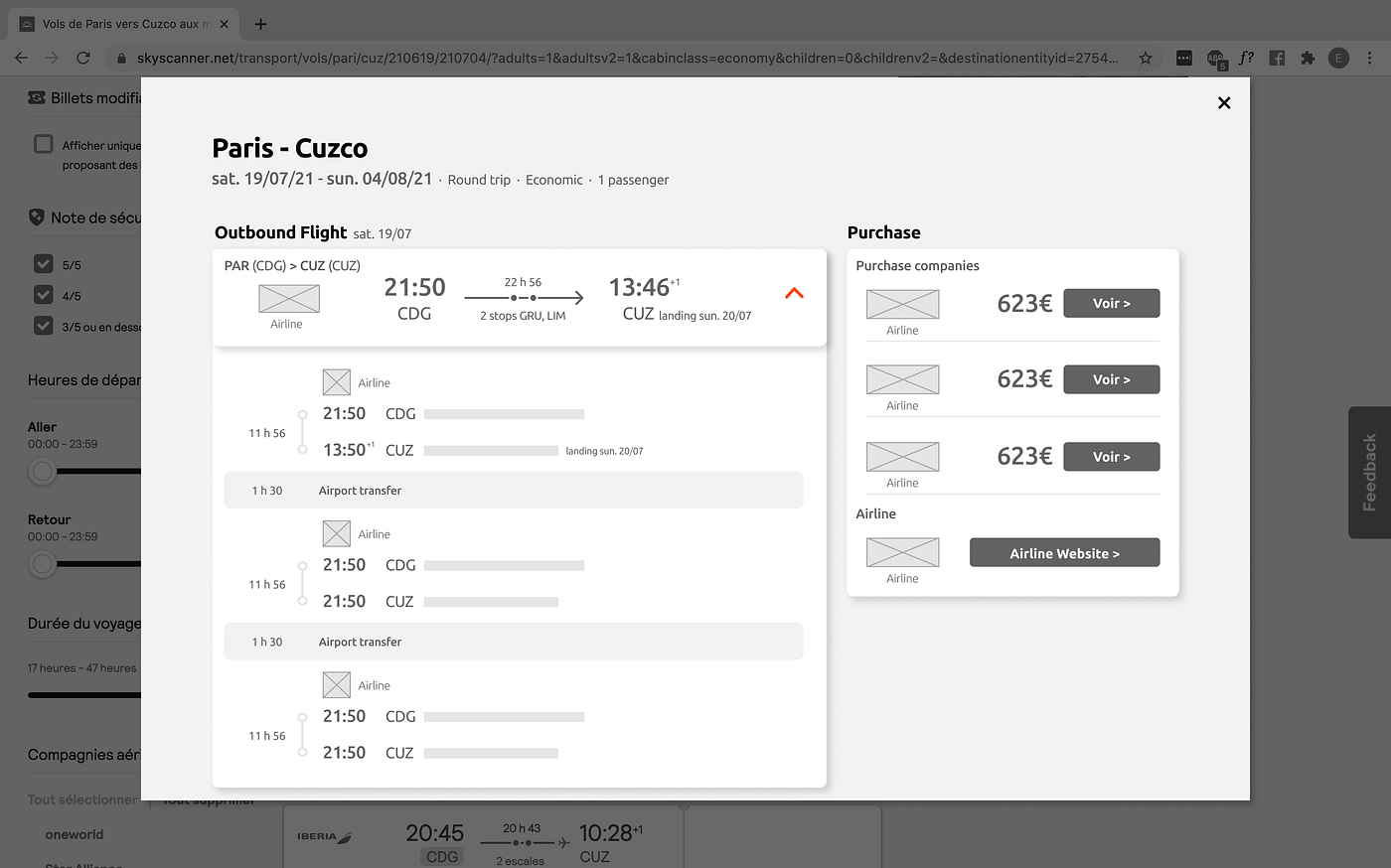The width and height of the screenshot is (1391, 868).
Task: View site info lock icon
Action: 121,59
